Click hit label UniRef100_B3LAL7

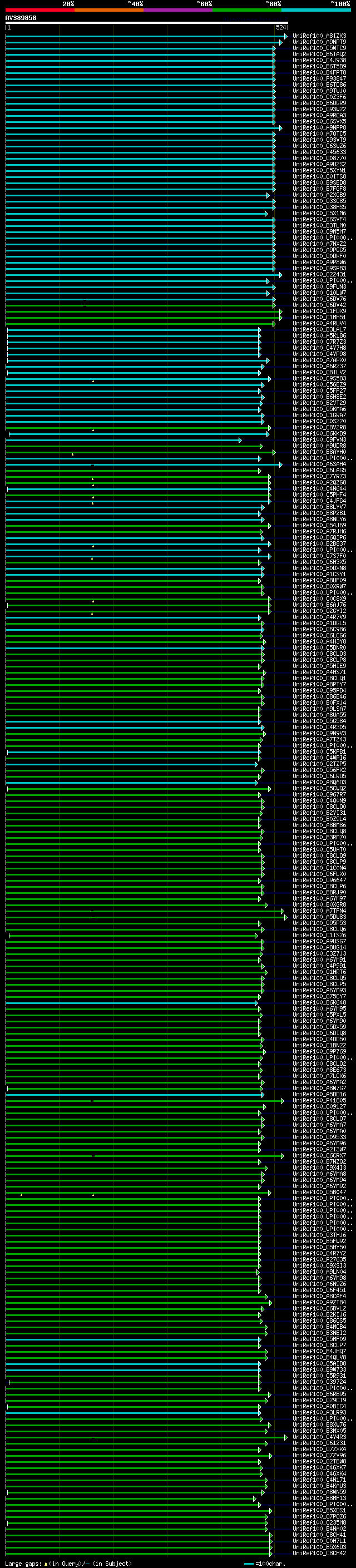click(319, 329)
